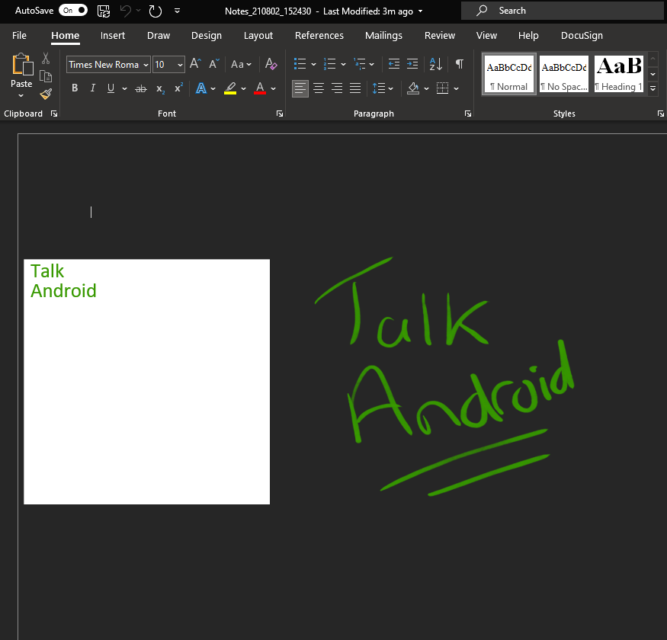
Task: Click the Undo arrow
Action: point(125,11)
